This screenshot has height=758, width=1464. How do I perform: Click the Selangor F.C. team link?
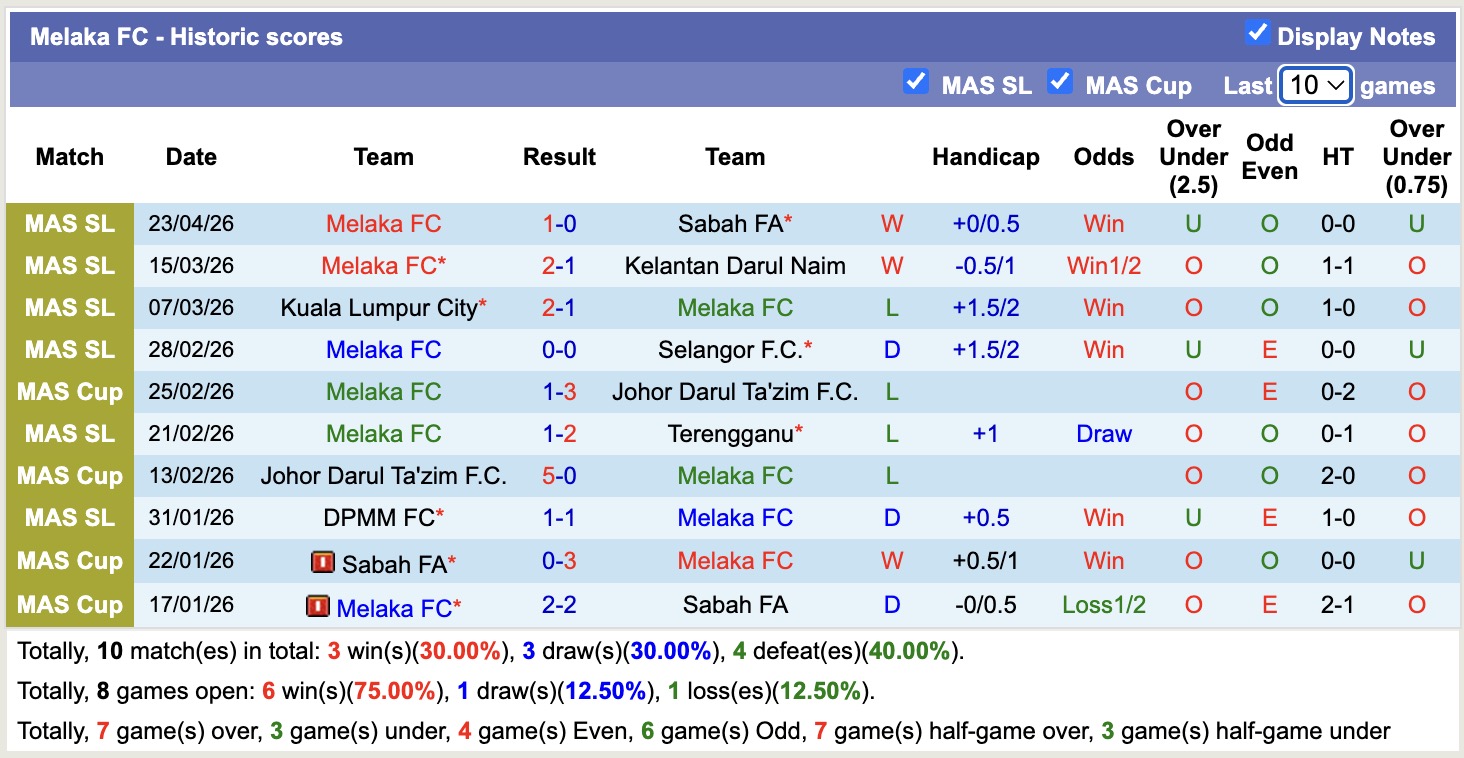tap(735, 350)
